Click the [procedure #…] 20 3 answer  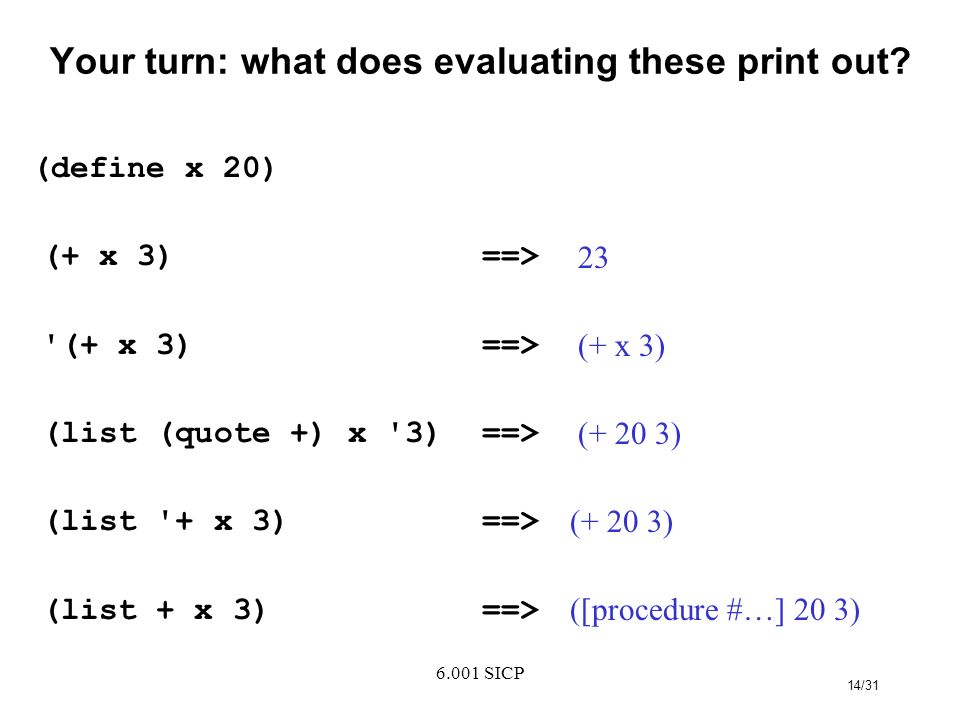[714, 611]
